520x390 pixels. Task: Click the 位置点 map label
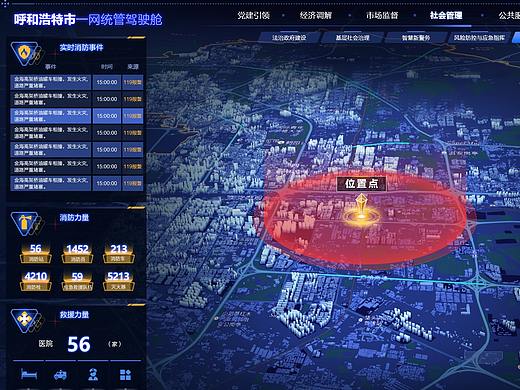(362, 184)
